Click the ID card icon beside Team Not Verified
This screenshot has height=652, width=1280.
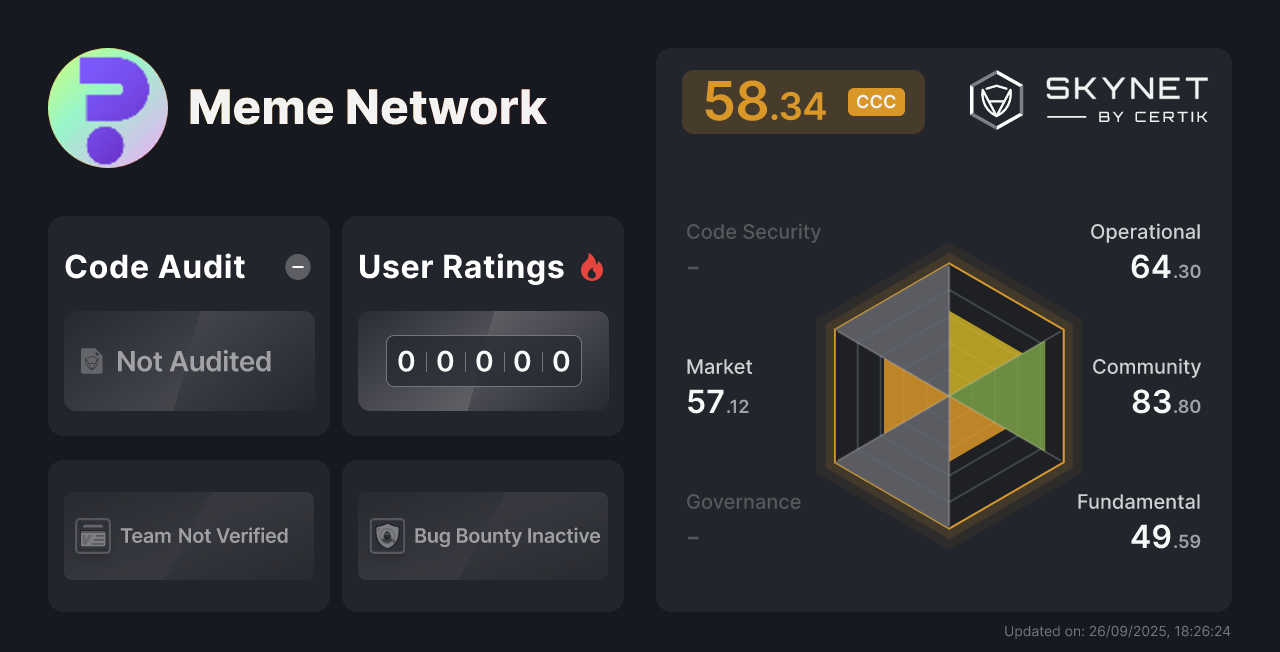[x=93, y=536]
